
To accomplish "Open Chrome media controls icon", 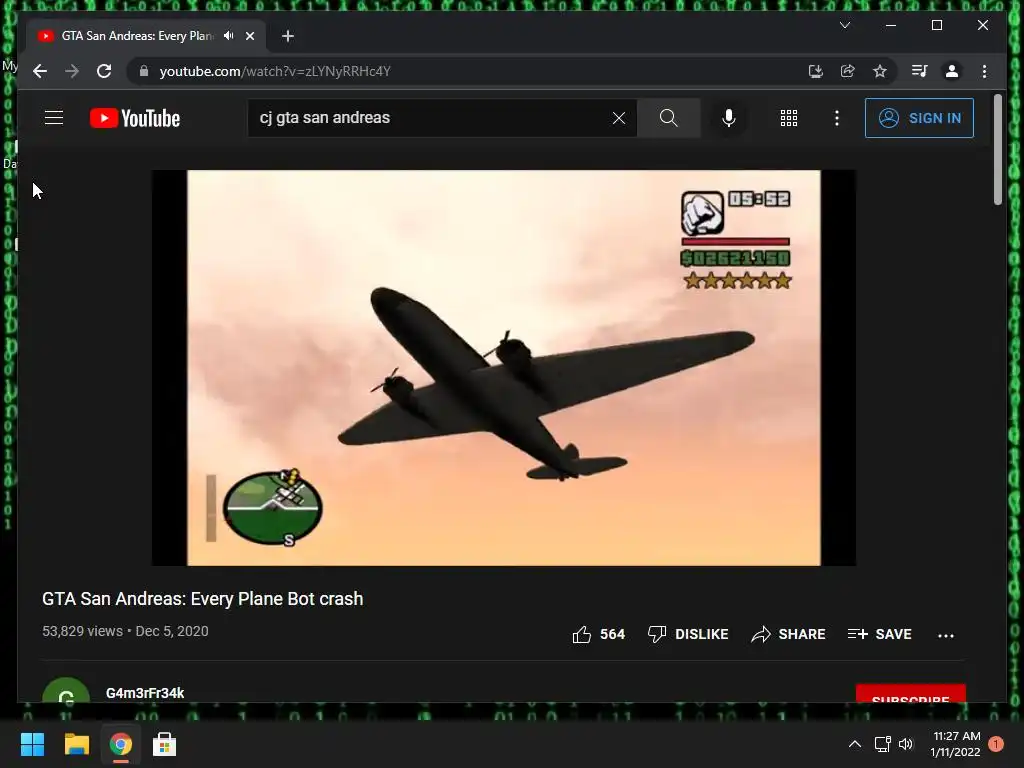I will 920,71.
